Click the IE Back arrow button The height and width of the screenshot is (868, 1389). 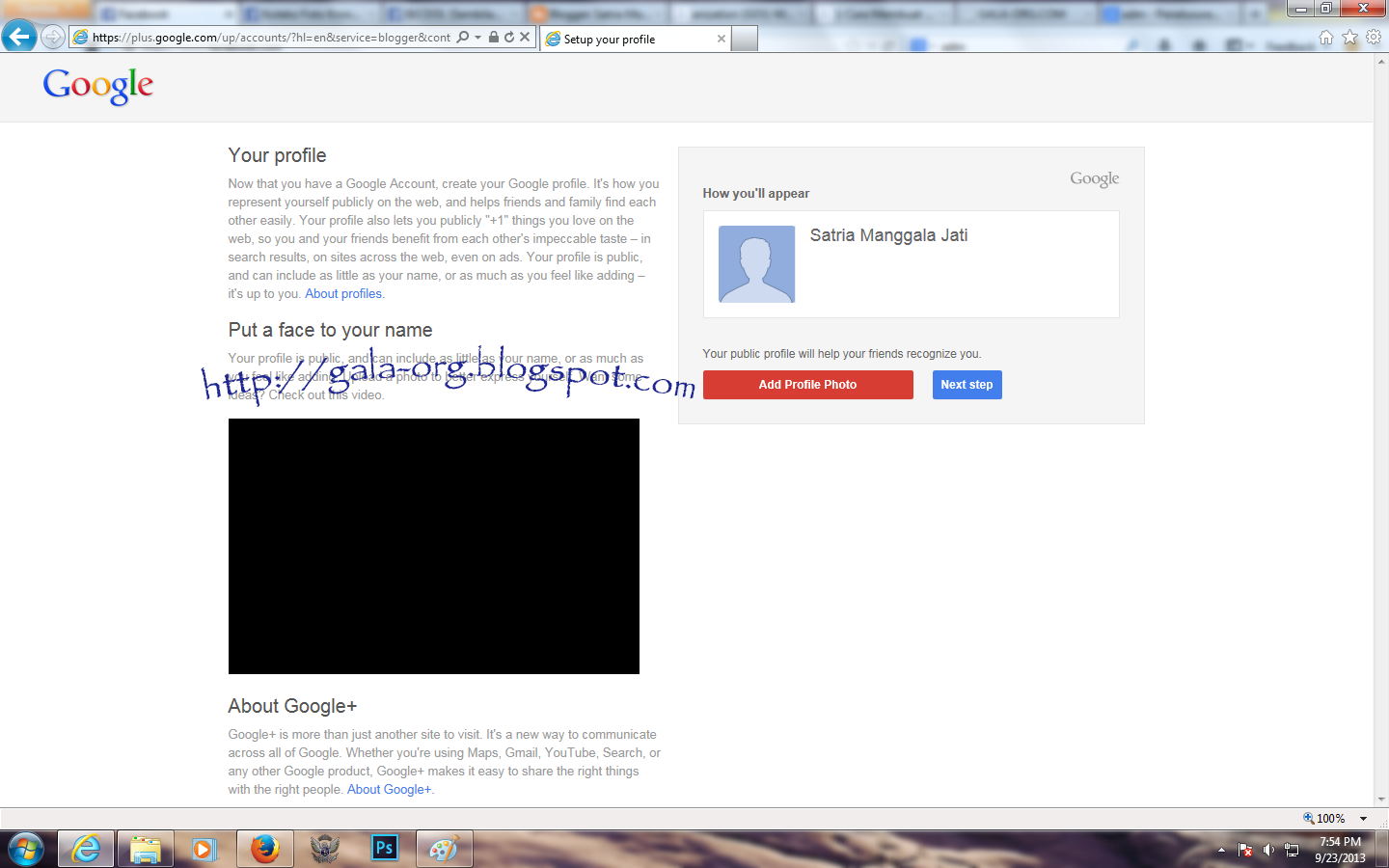[18, 37]
